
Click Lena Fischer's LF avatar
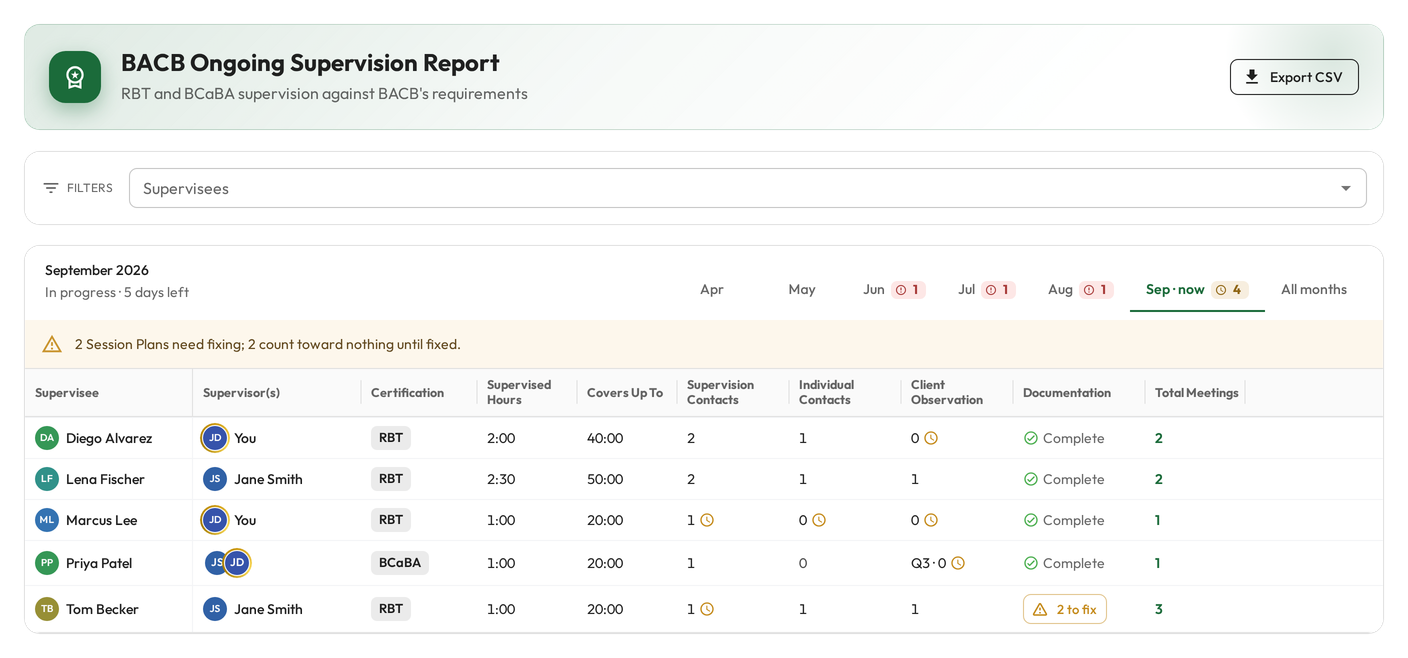pos(47,479)
